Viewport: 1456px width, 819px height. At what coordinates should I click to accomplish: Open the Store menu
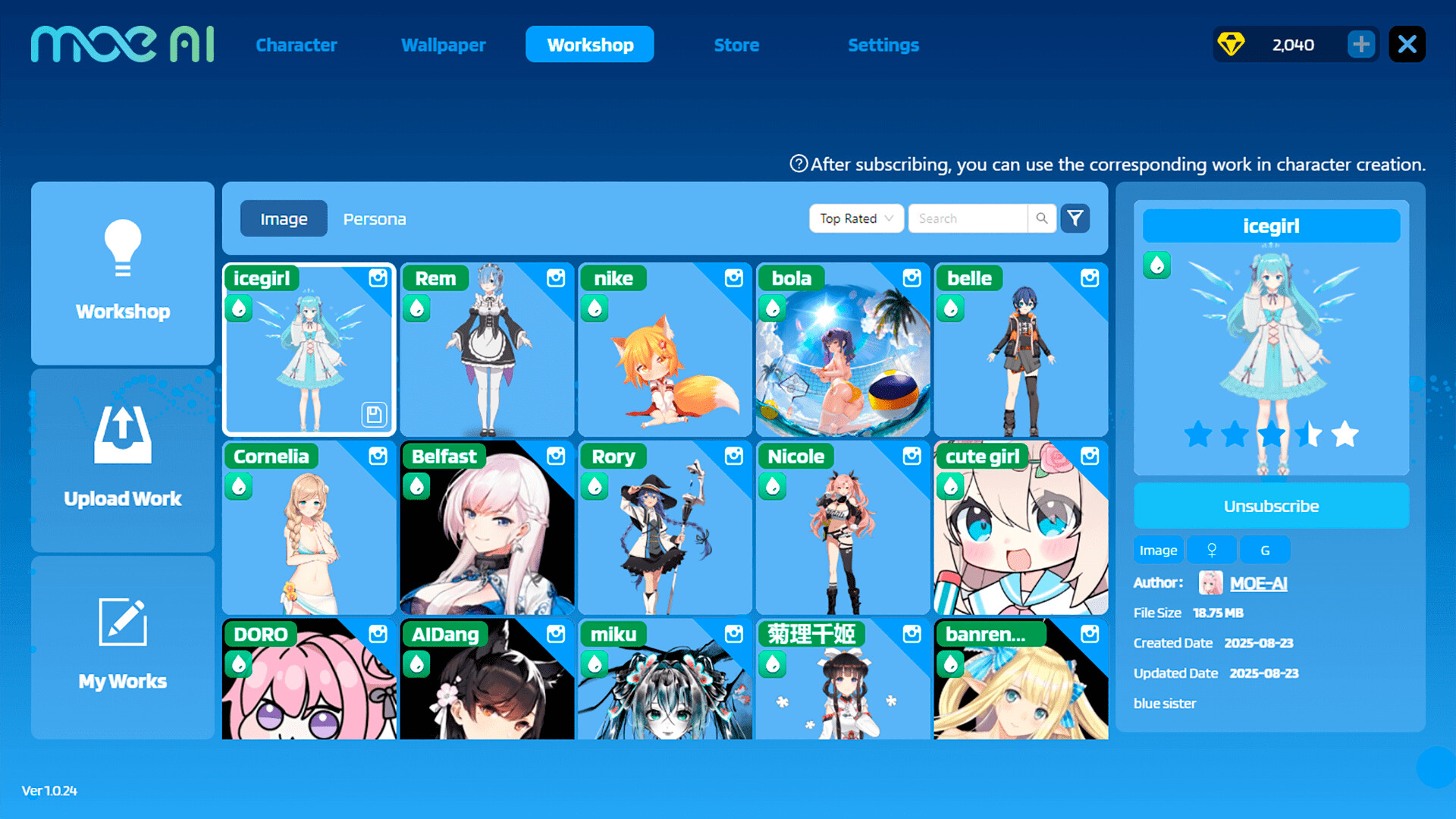(x=736, y=45)
